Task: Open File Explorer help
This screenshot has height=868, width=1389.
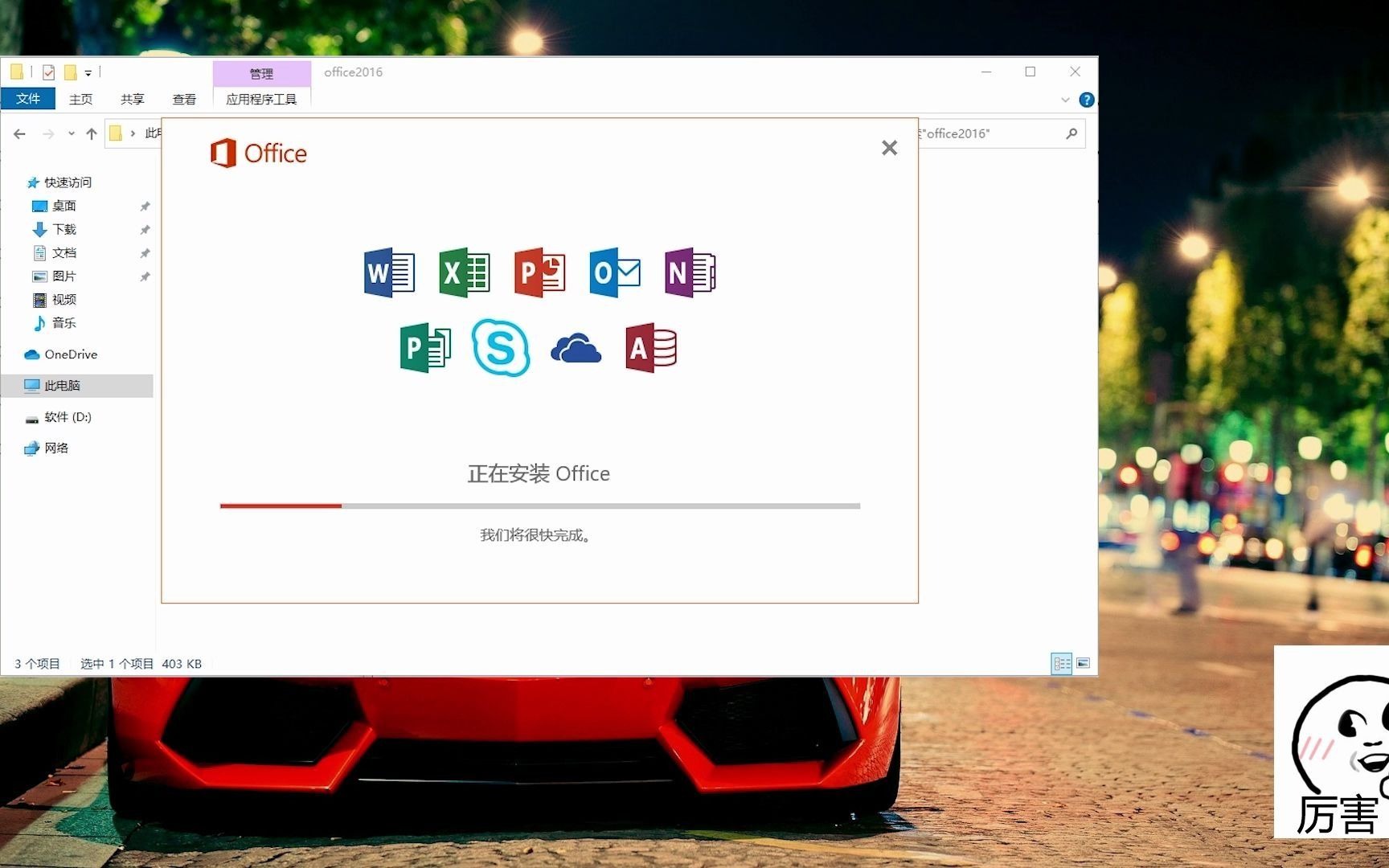Action: (x=1086, y=100)
